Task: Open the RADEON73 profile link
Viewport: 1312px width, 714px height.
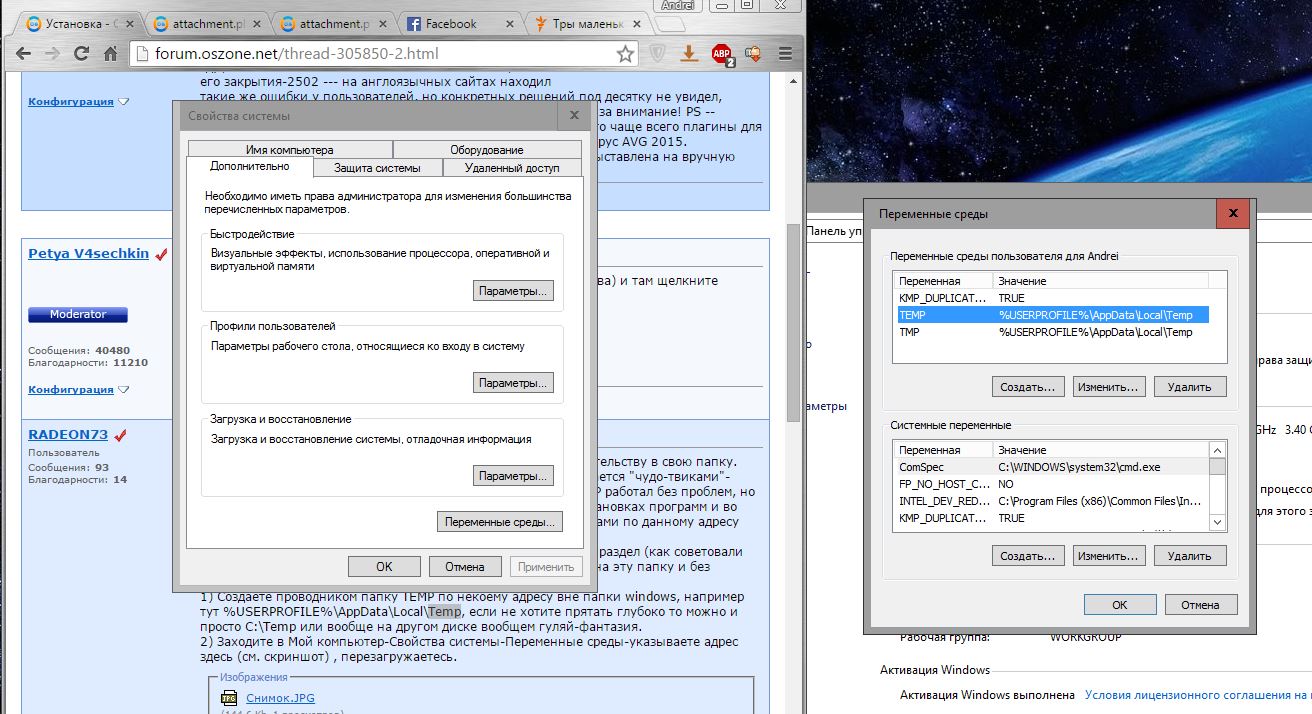Action: [x=68, y=435]
